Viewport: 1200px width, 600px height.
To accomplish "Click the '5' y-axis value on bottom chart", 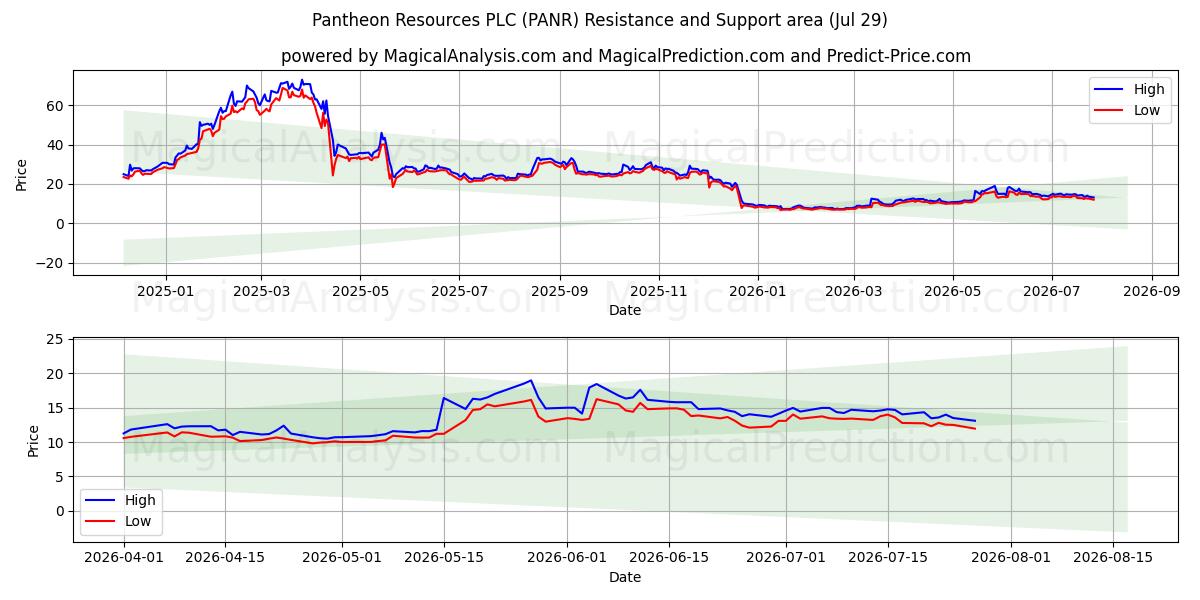I will (61, 477).
